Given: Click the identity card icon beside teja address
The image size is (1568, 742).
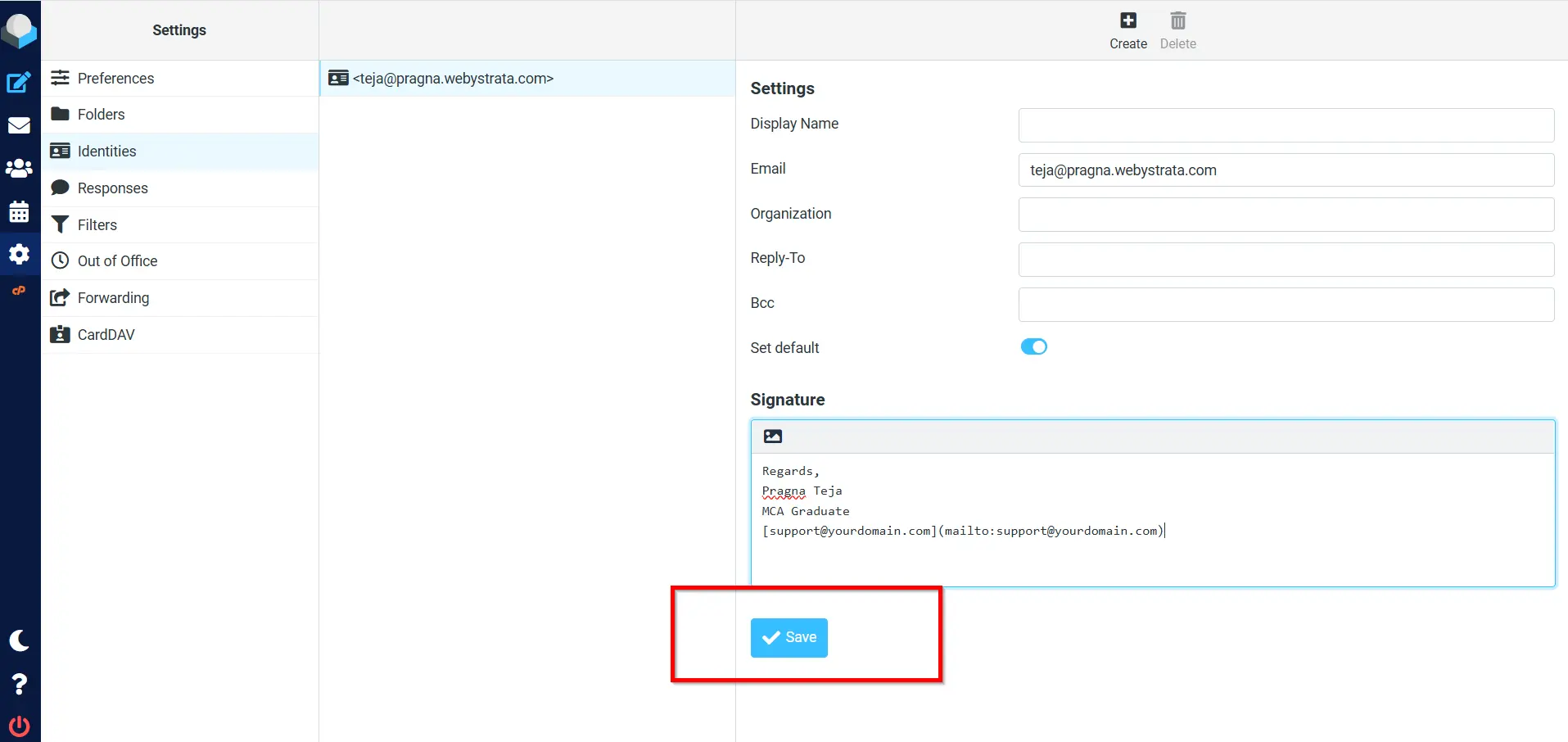Looking at the screenshot, I should pos(338,79).
